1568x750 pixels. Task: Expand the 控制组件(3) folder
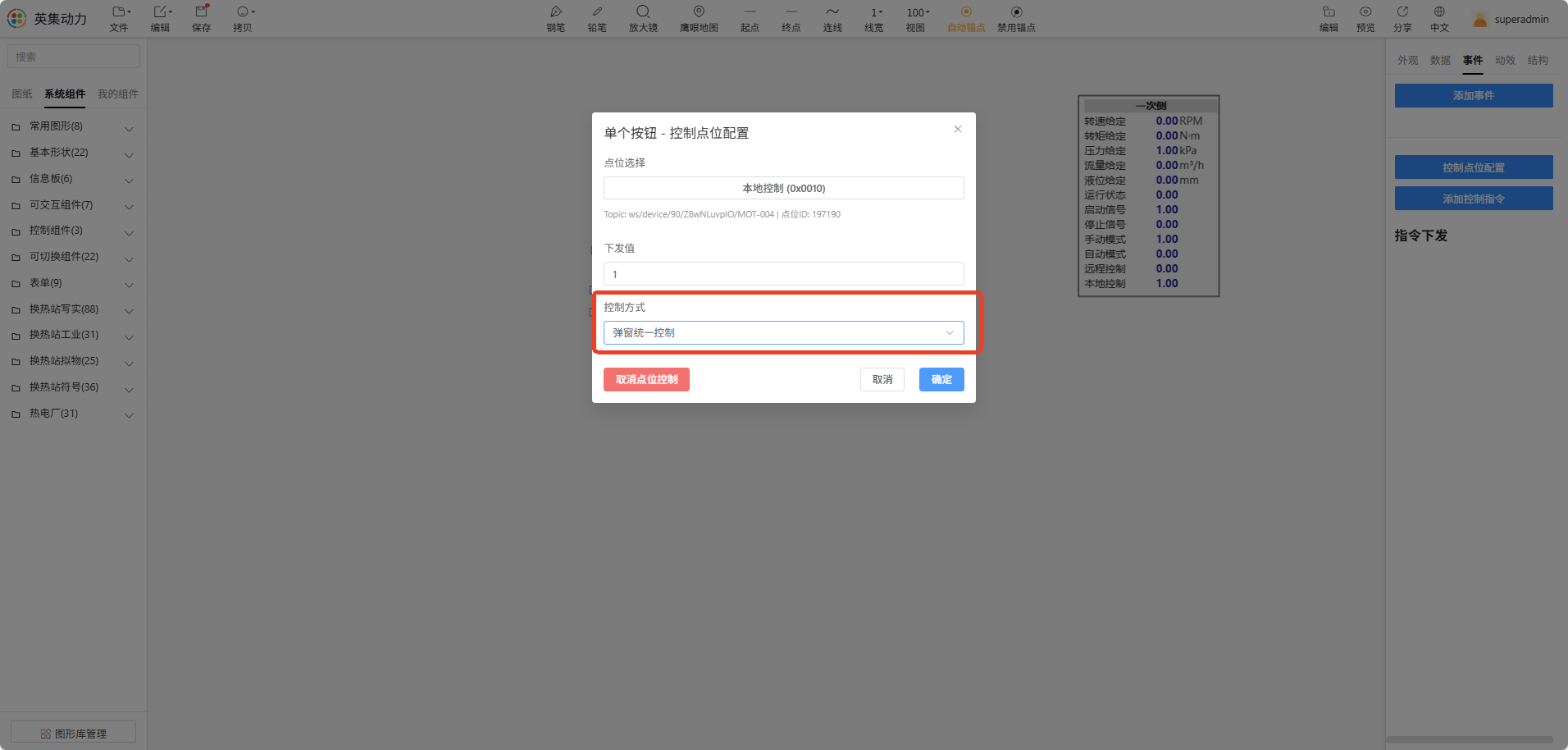[73, 231]
